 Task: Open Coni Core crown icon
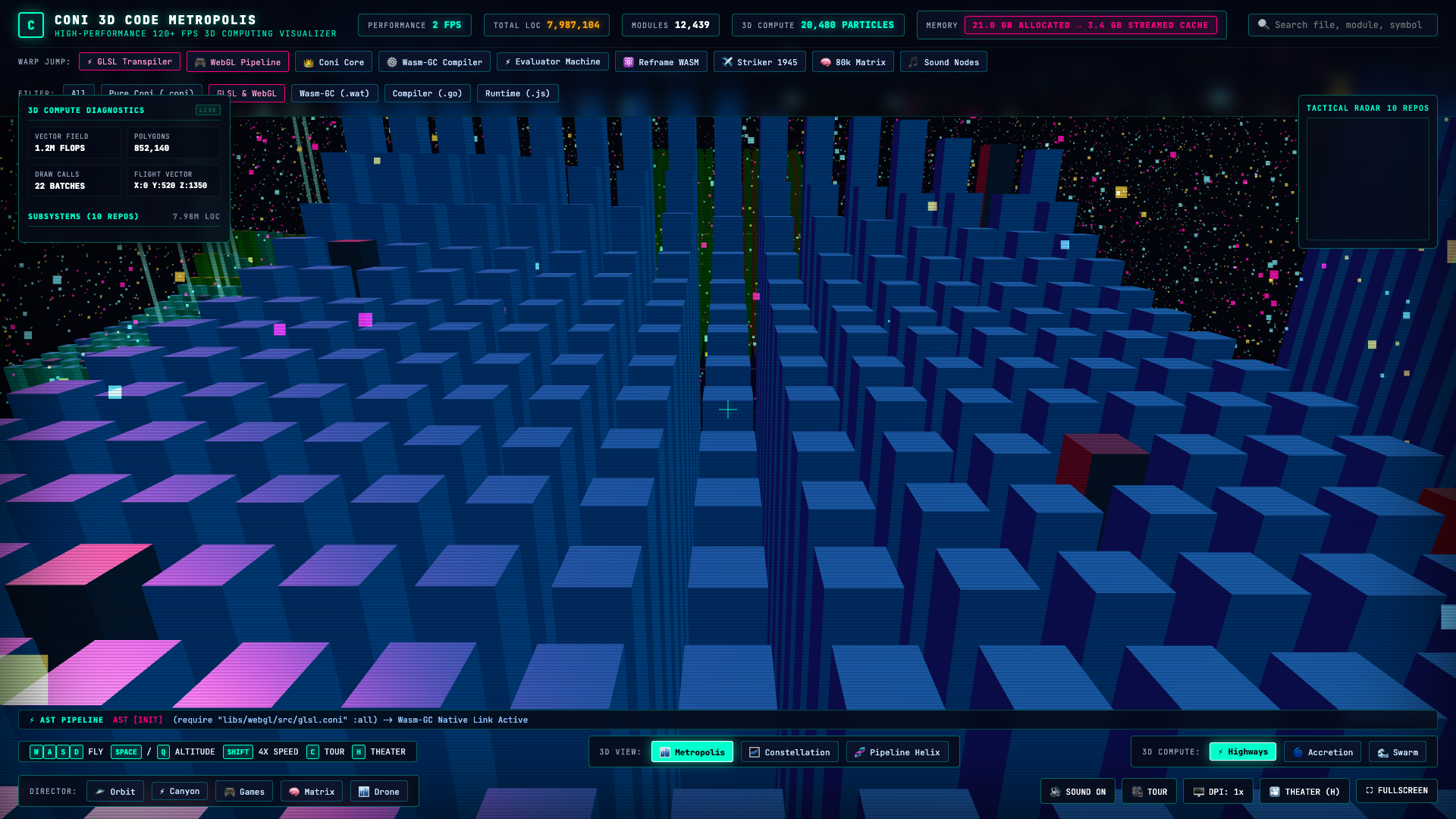[x=309, y=62]
